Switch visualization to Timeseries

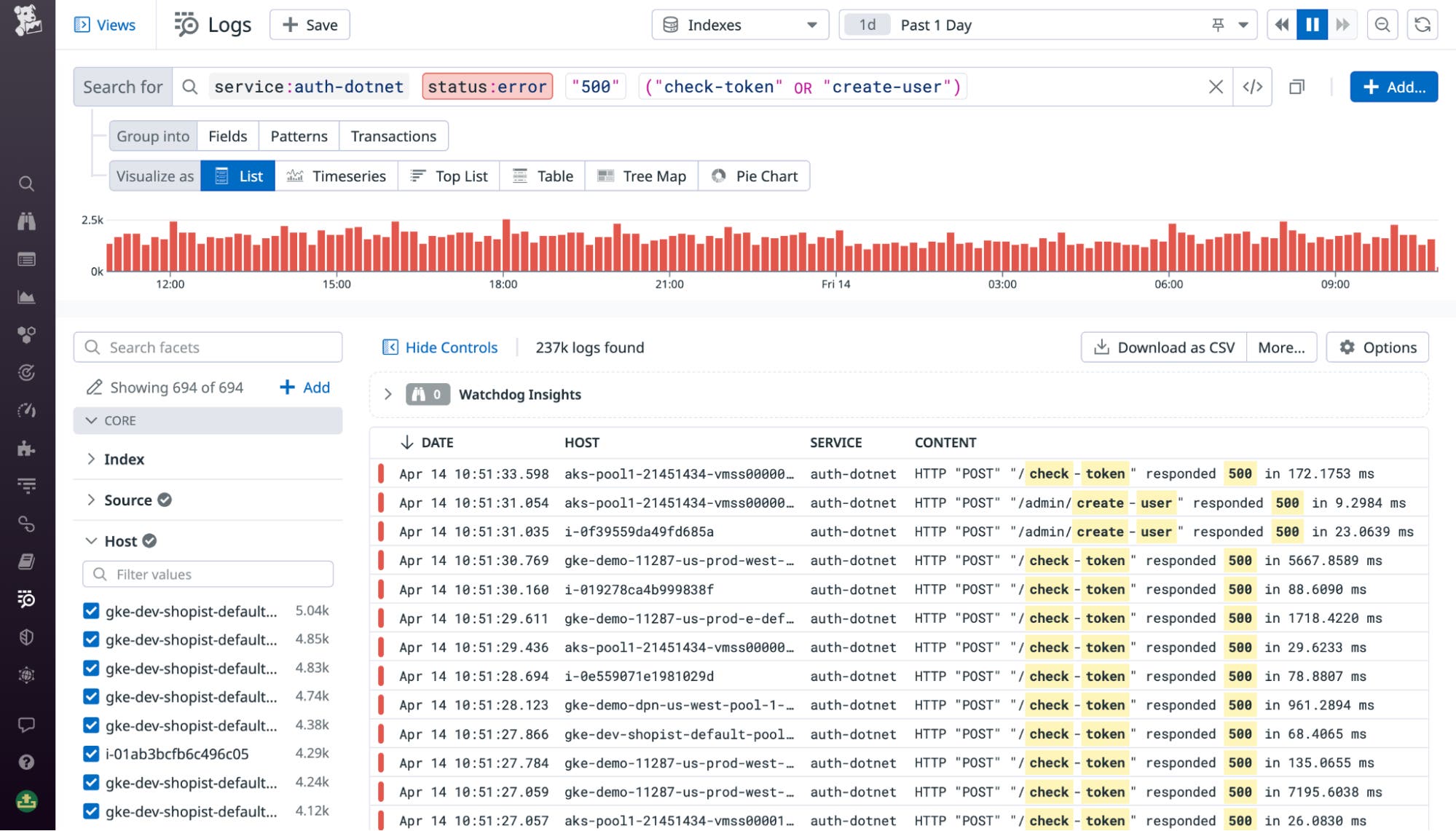click(337, 176)
